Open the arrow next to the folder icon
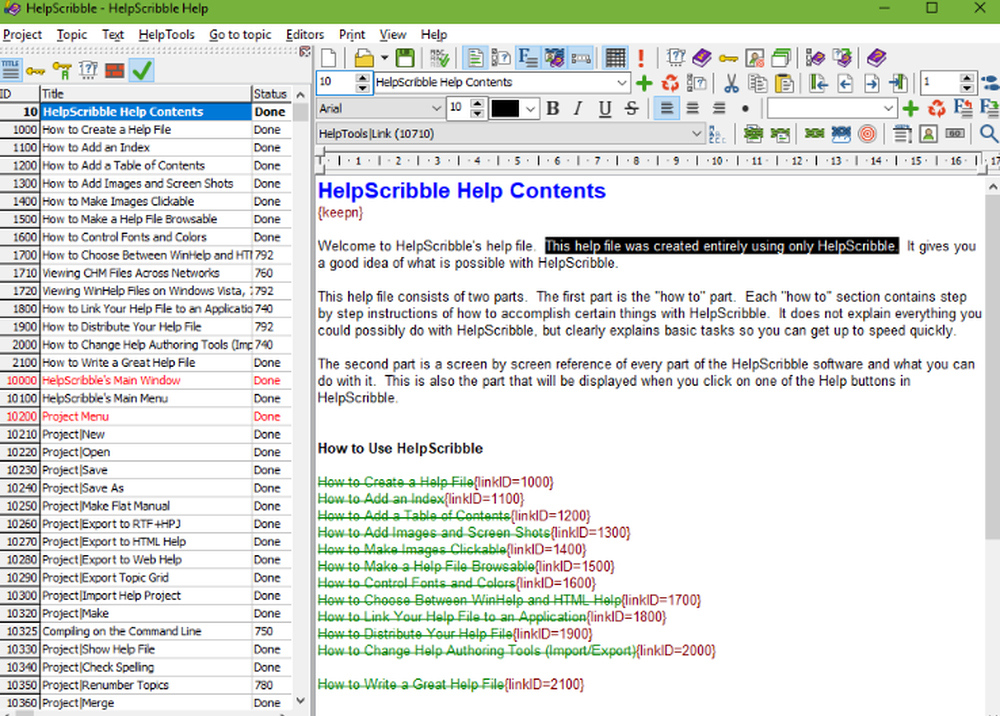Image resolution: width=1000 pixels, height=716 pixels. pyautogui.click(x=385, y=58)
